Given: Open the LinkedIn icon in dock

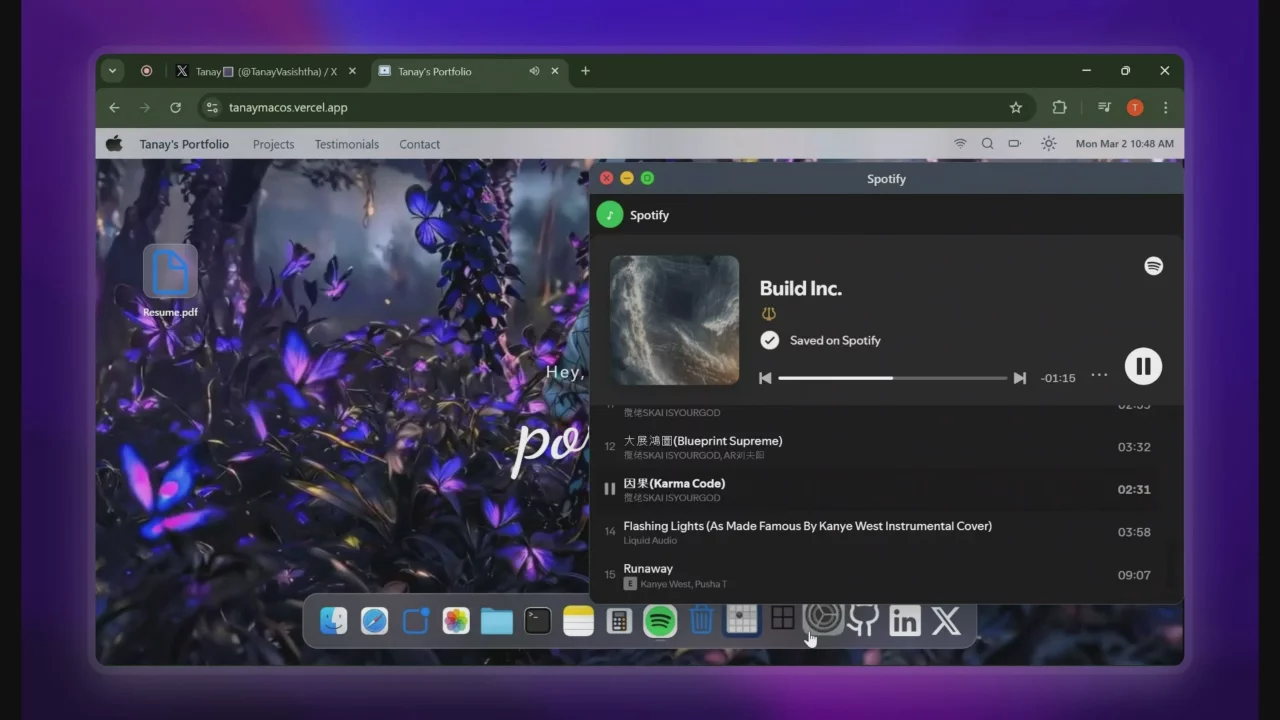Looking at the screenshot, I should [x=905, y=621].
